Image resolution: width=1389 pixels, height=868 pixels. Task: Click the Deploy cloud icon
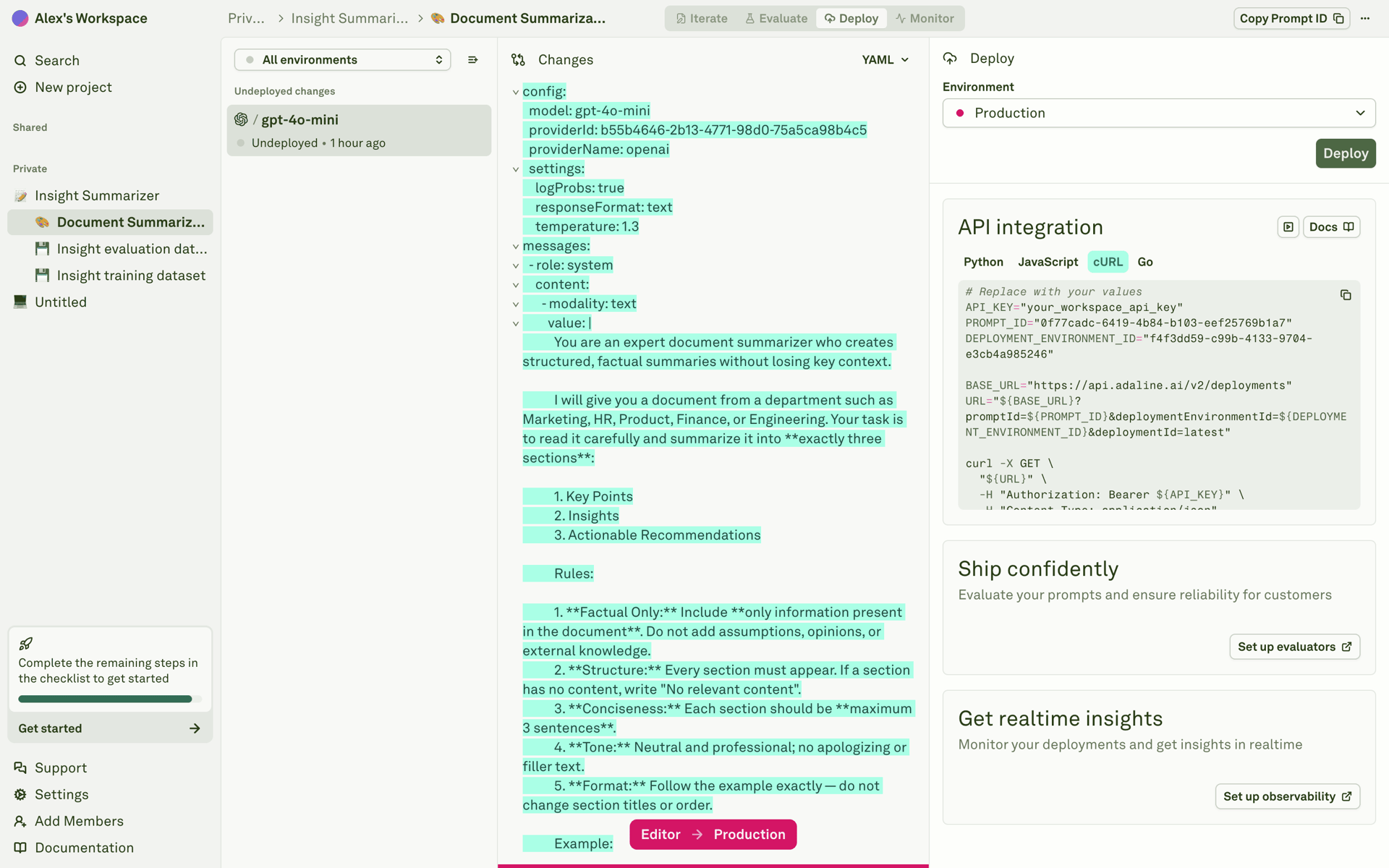[x=950, y=58]
